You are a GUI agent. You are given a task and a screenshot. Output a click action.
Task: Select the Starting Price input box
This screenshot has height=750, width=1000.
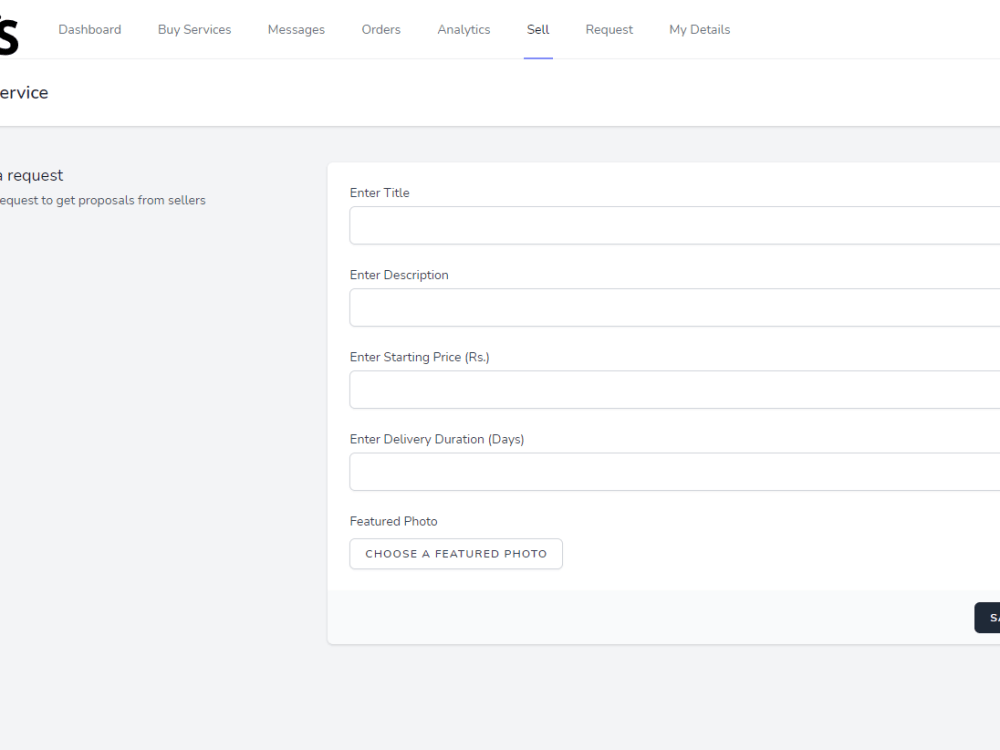click(670, 389)
